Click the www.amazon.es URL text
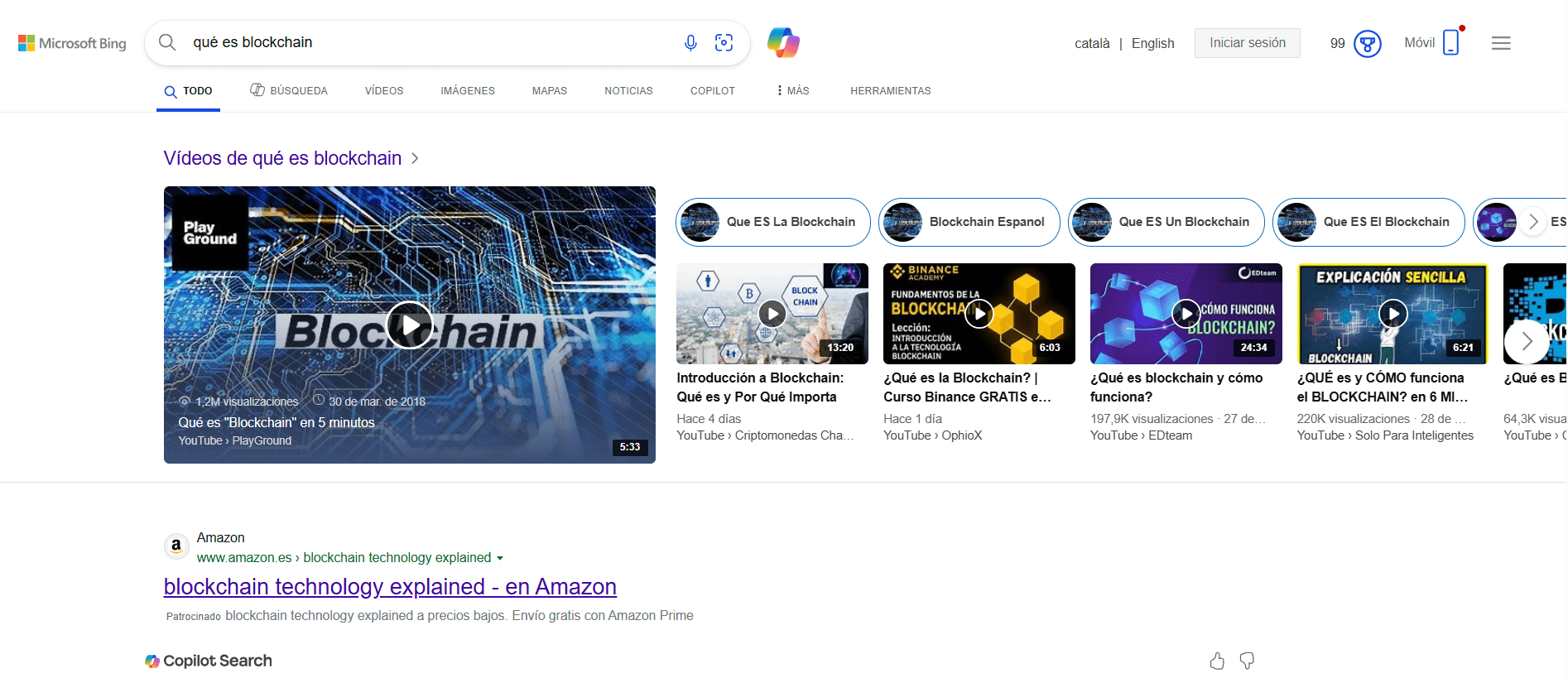 (244, 558)
